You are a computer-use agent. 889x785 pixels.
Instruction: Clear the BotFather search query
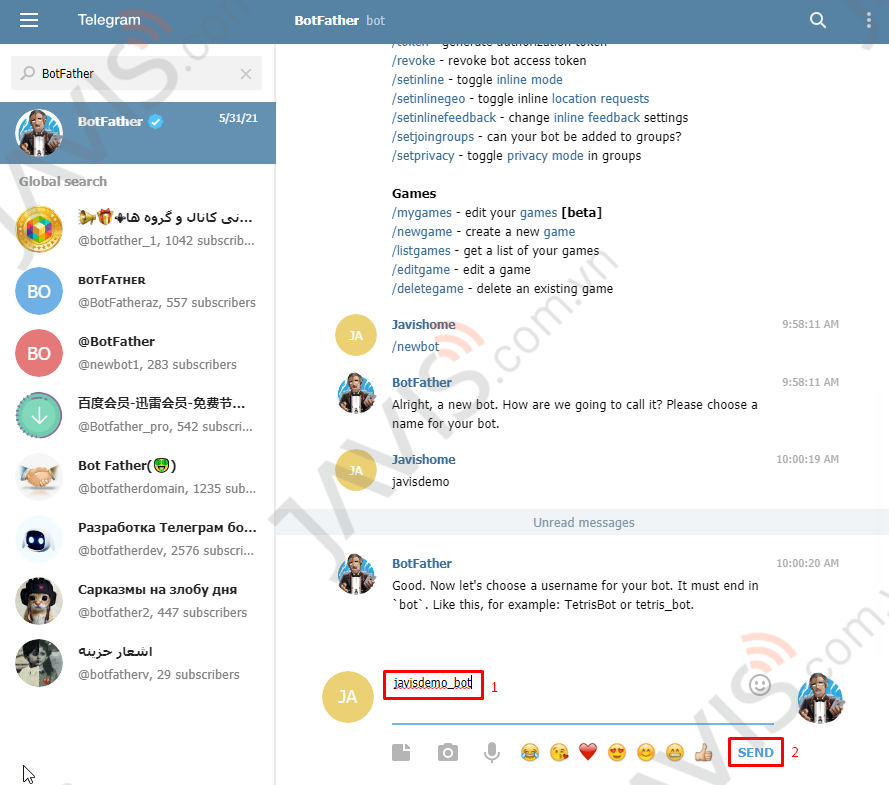click(x=245, y=74)
